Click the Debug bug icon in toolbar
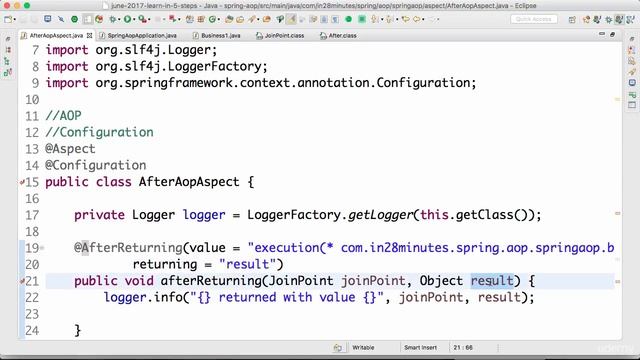The image size is (640, 360). click(x=112, y=19)
